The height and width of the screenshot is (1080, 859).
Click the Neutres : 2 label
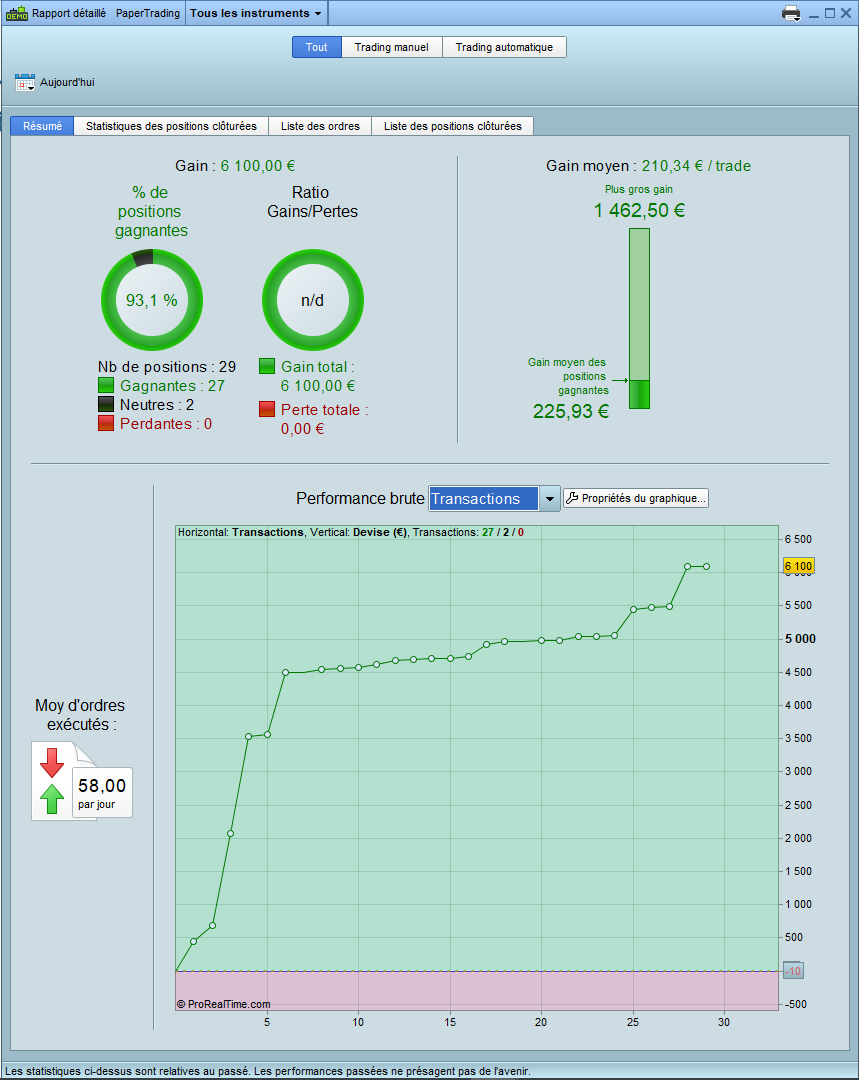tap(157, 405)
